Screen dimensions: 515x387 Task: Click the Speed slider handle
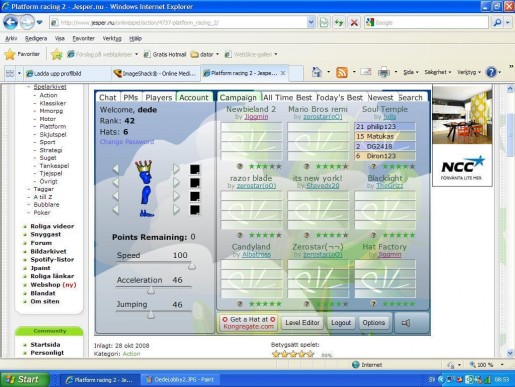point(192,266)
